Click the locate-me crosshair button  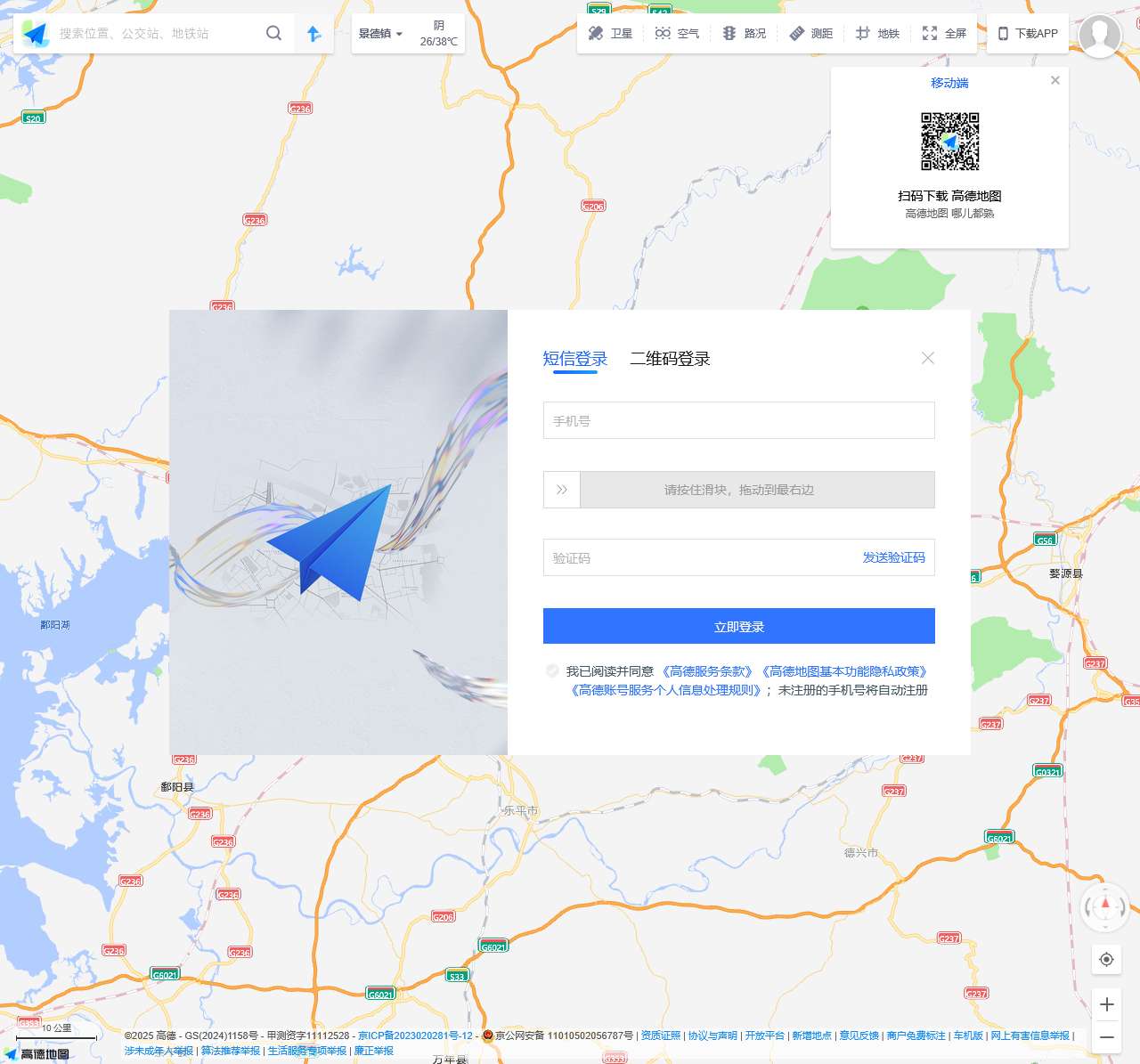coord(1106,960)
